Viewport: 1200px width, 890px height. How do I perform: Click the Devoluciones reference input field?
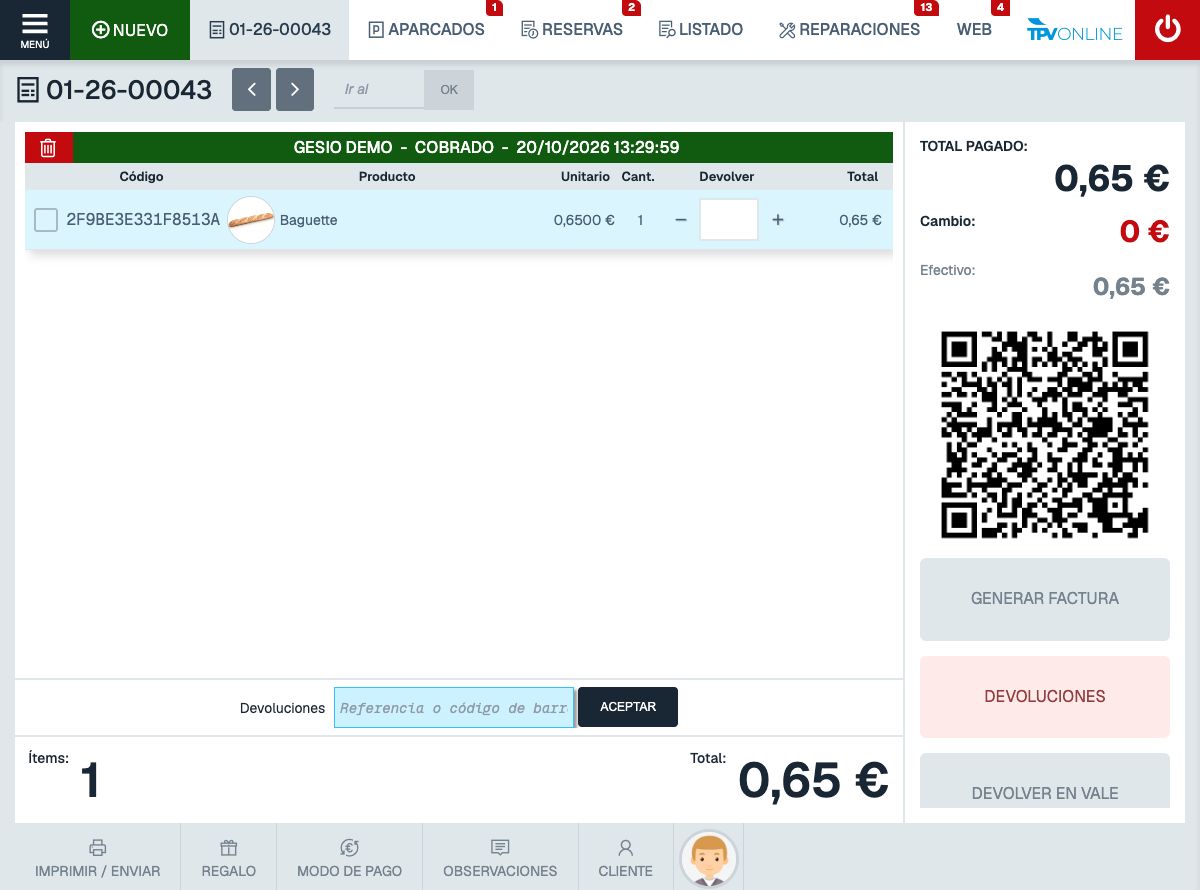coord(454,707)
